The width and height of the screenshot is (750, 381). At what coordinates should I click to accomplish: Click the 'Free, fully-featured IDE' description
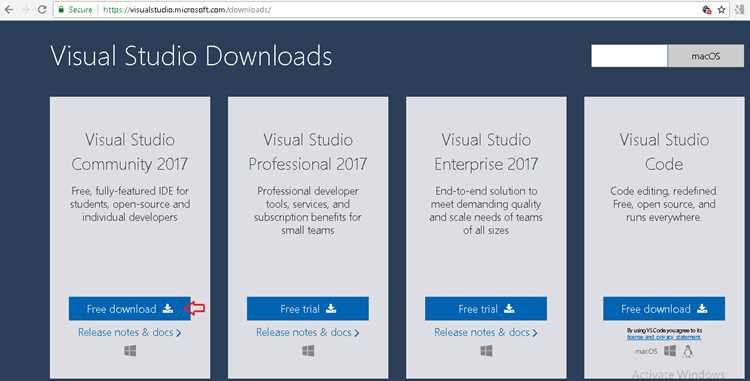(x=130, y=204)
